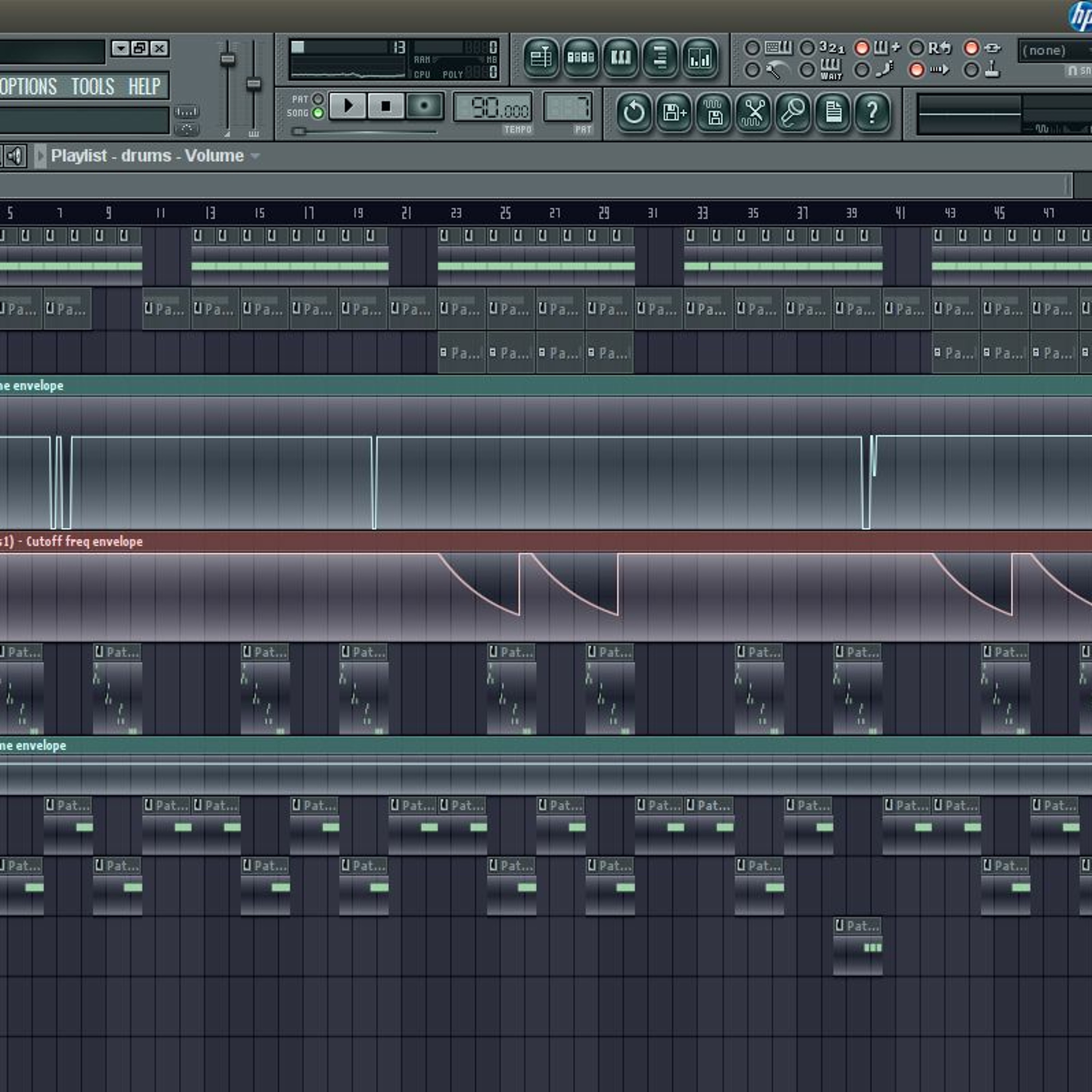Open the Playlist window shortcut icon
This screenshot has width=1092, height=1092.
[x=541, y=58]
